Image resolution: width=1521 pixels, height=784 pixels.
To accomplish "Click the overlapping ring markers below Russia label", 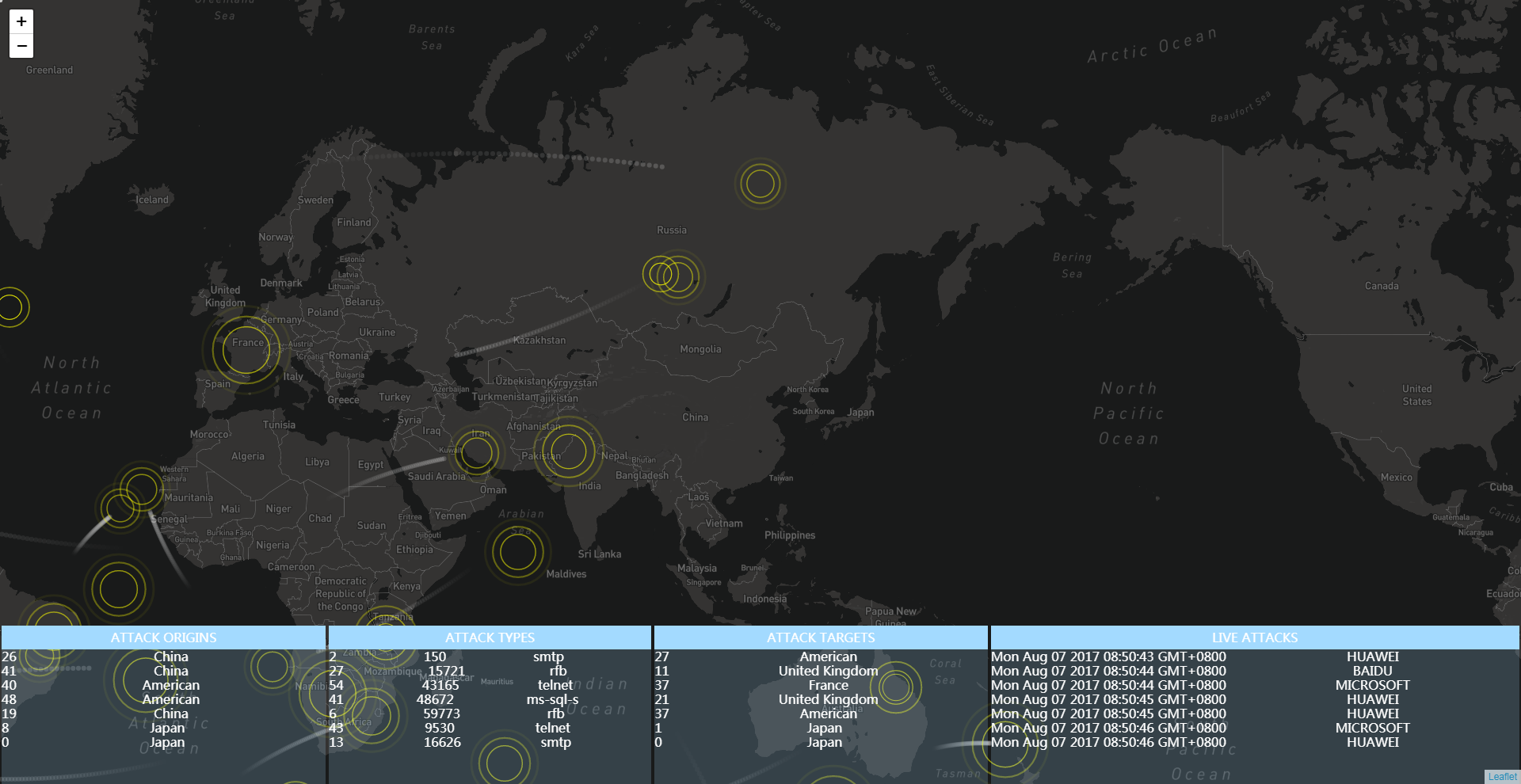I will tap(672, 276).
